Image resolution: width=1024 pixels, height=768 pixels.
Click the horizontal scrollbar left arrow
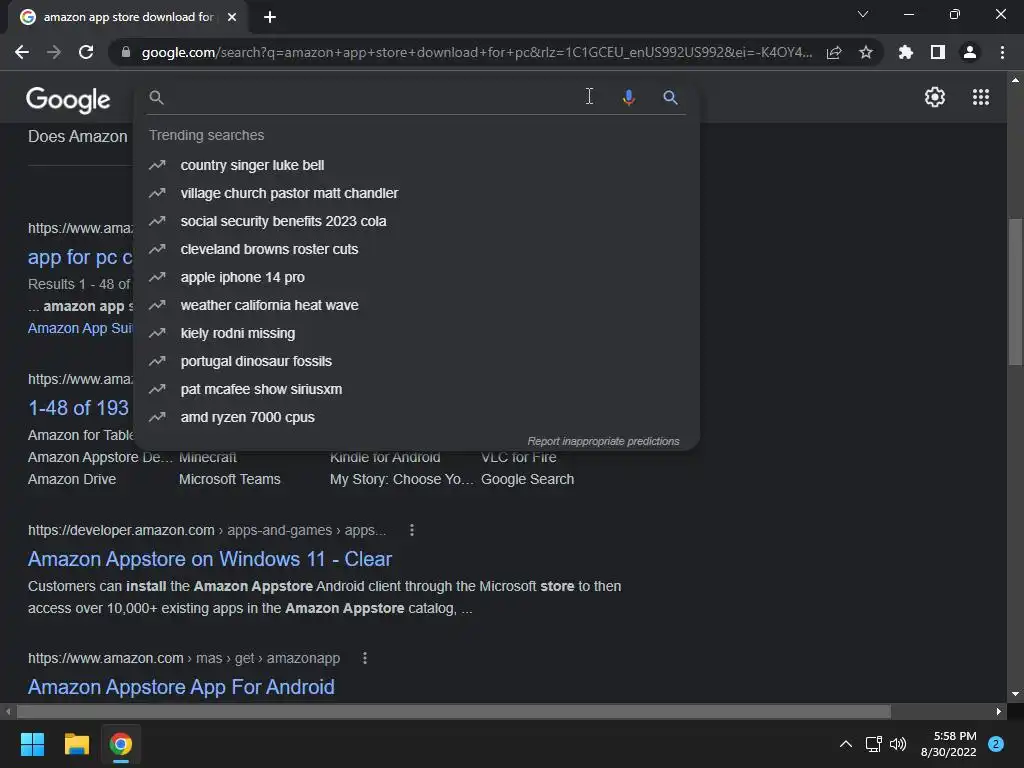tap(8, 711)
